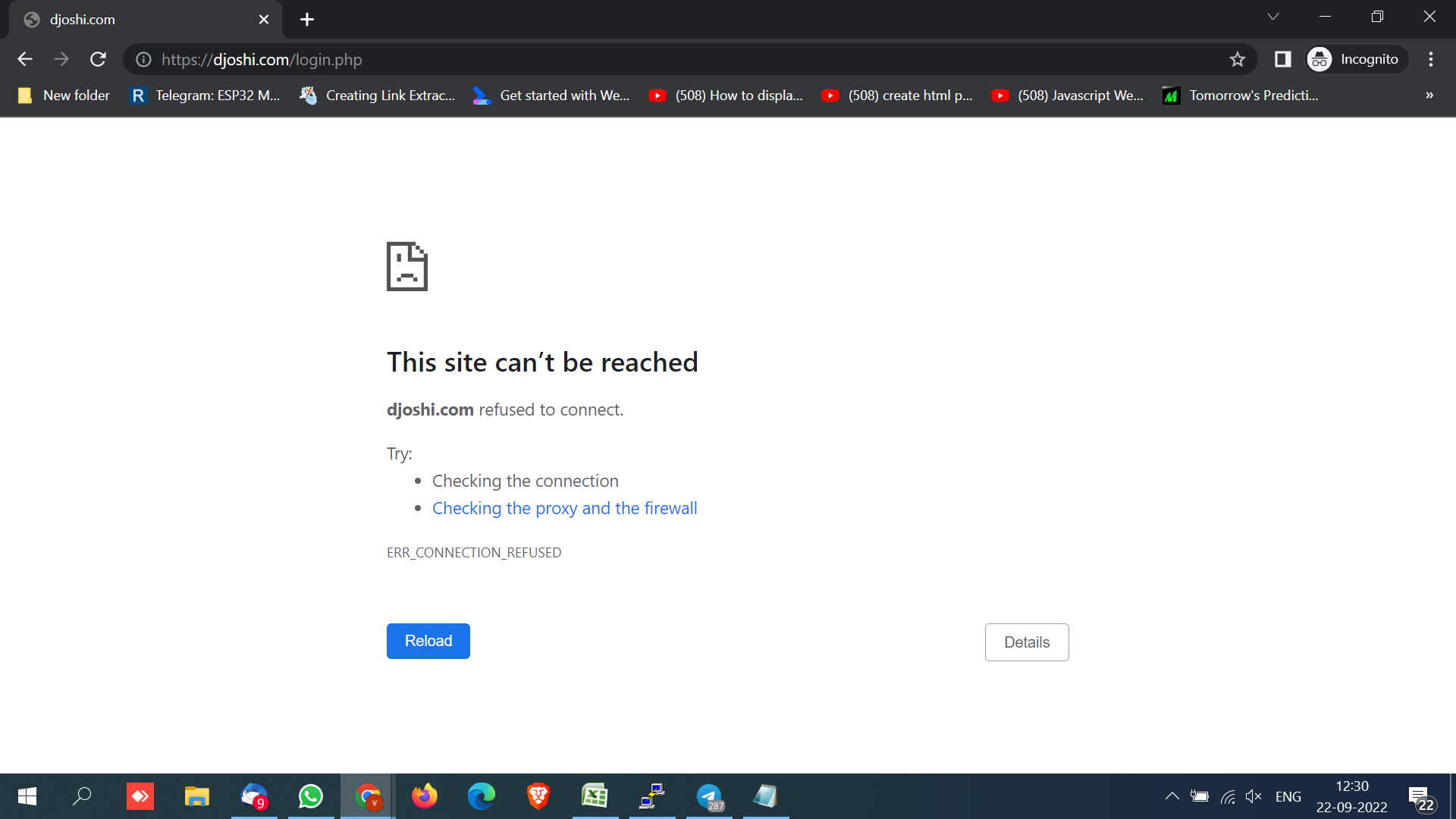Open Tomorrow's Prediction bookmark
The image size is (1456, 819).
[x=1241, y=96]
